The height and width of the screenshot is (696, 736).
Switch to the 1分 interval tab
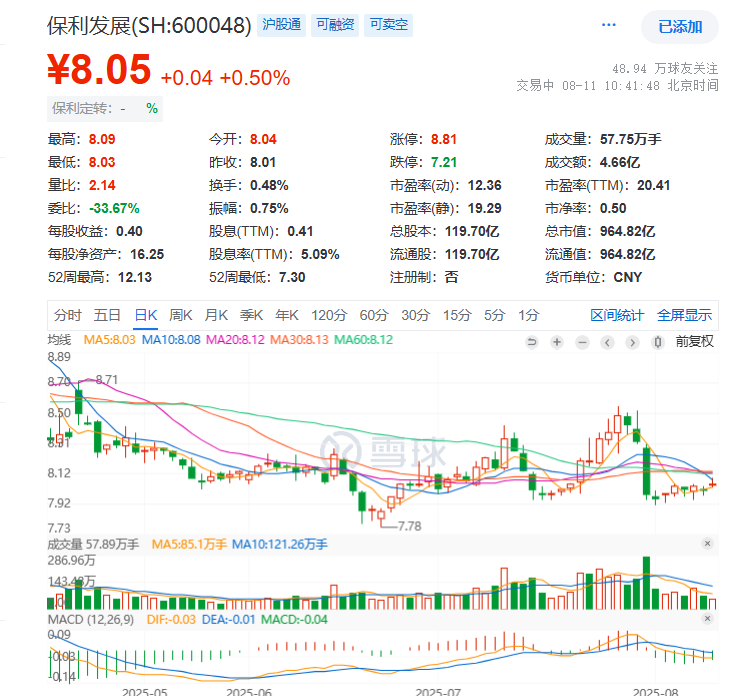click(x=529, y=315)
